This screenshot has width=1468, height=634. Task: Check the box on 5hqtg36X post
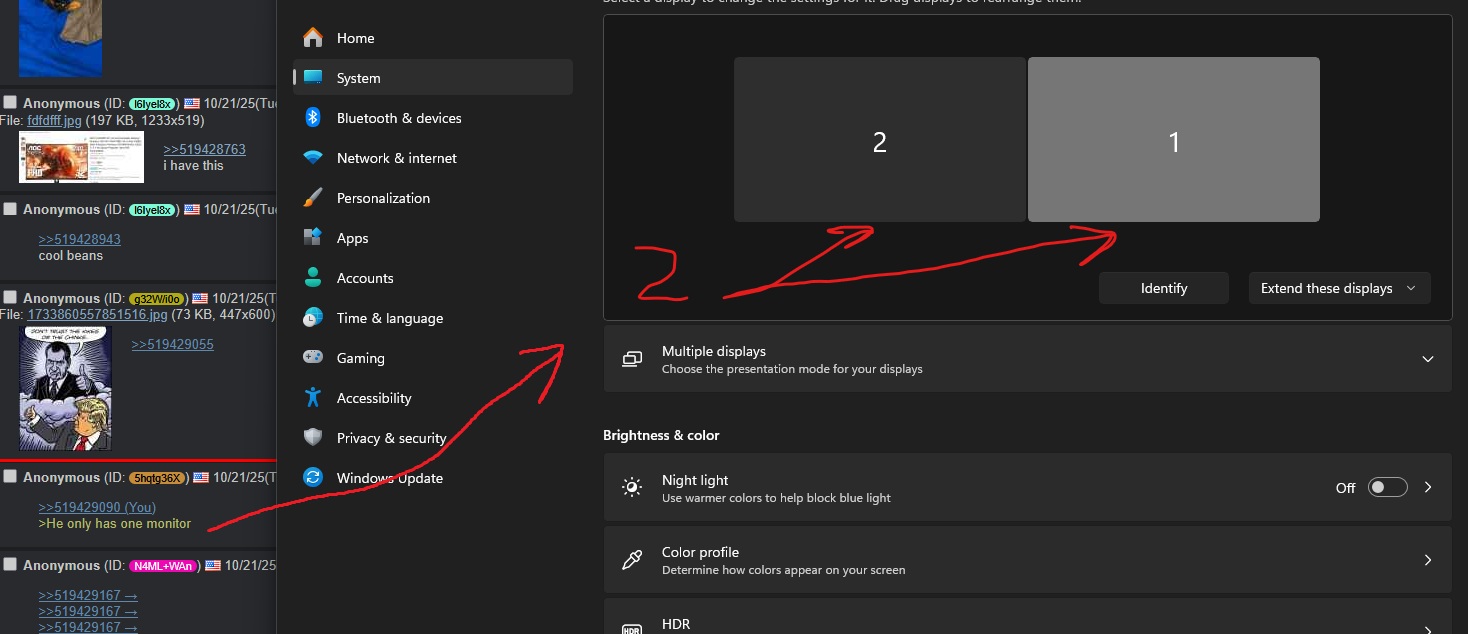[10, 476]
